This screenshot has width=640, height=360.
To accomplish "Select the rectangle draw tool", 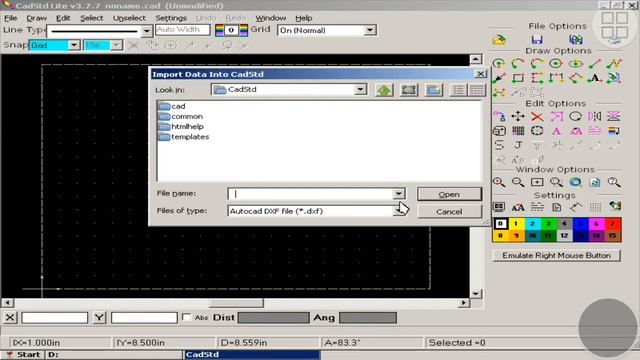I will (x=518, y=78).
